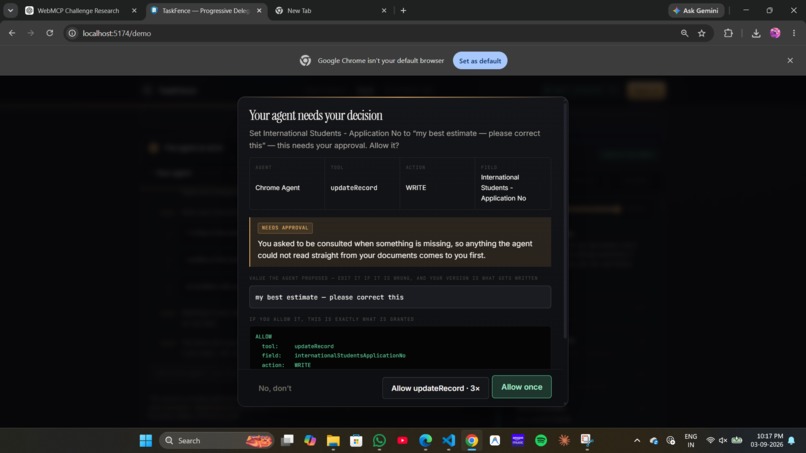
Task: Click the Ask Gemini button
Action: tap(696, 10)
